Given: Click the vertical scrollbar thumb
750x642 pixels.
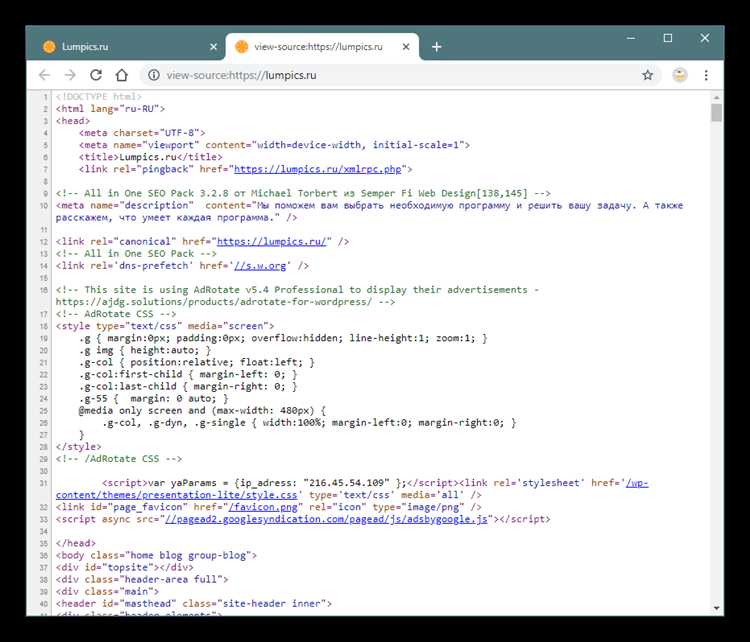Looking at the screenshot, I should 716,112.
